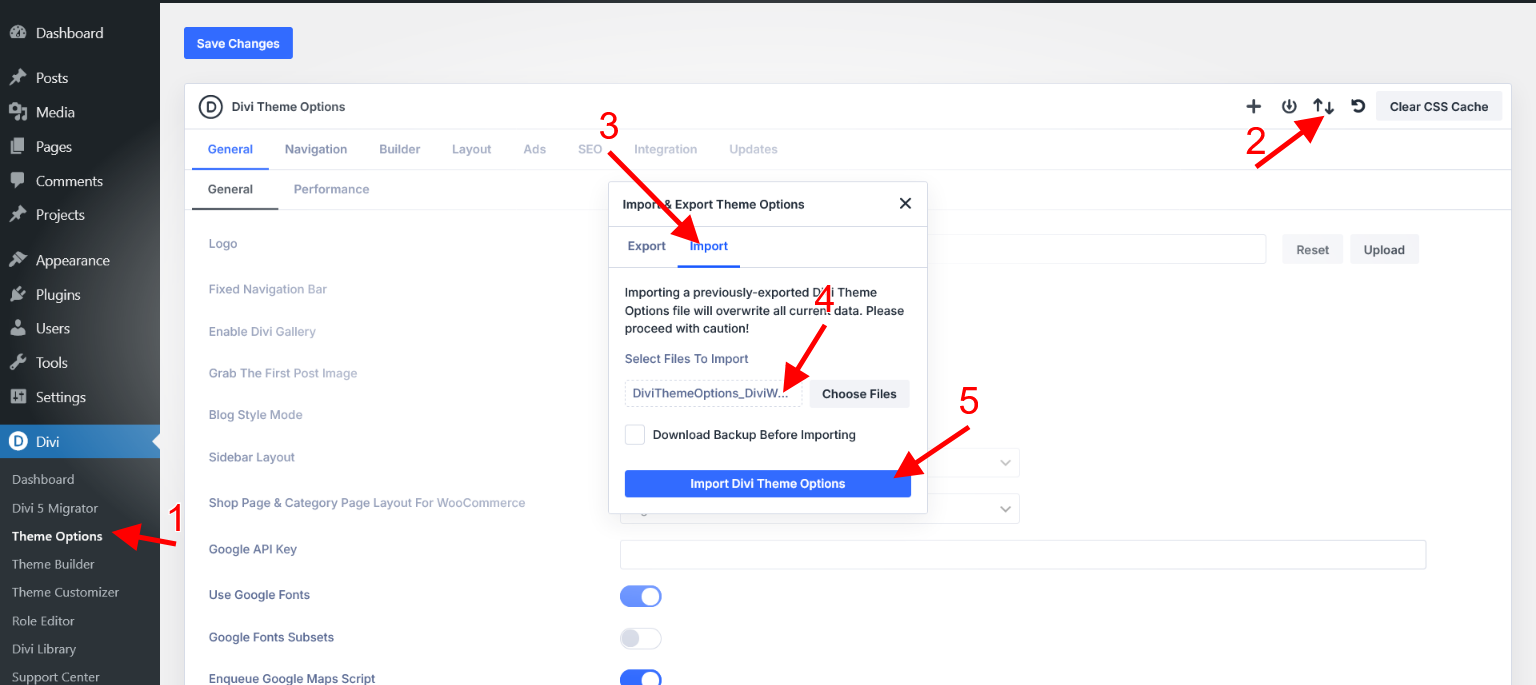Viewport: 1536px width, 685px height.
Task: Close the Import & Export dialog
Action: tap(905, 203)
